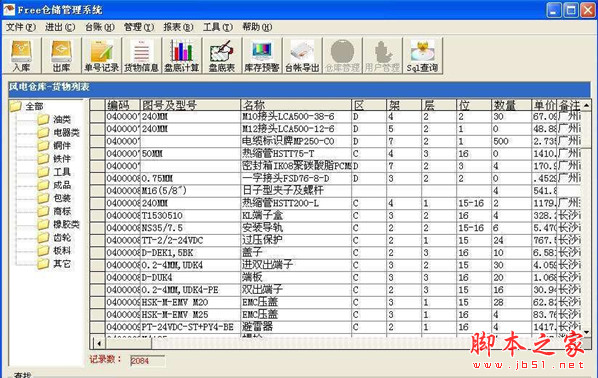This screenshot has width=598, height=378.
Task: Click the 图号及型号 column header
Action: 191,105
